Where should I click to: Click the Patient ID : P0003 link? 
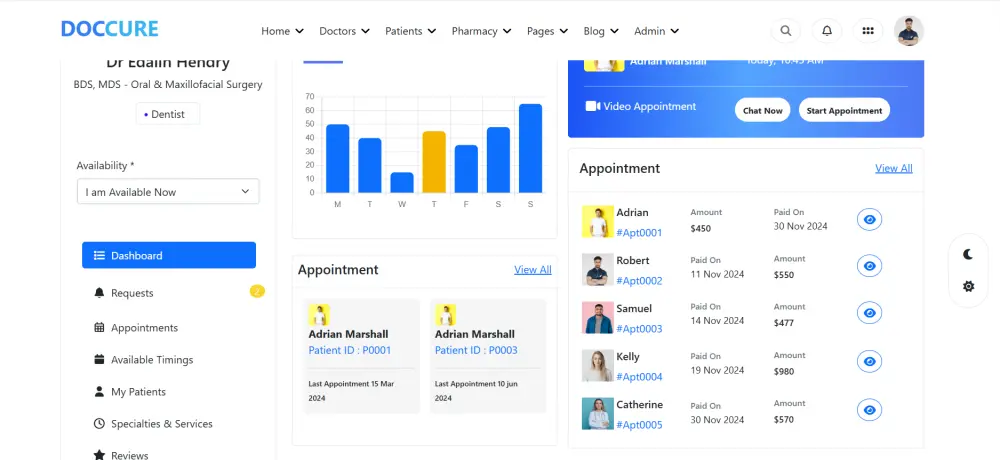tap(476, 350)
